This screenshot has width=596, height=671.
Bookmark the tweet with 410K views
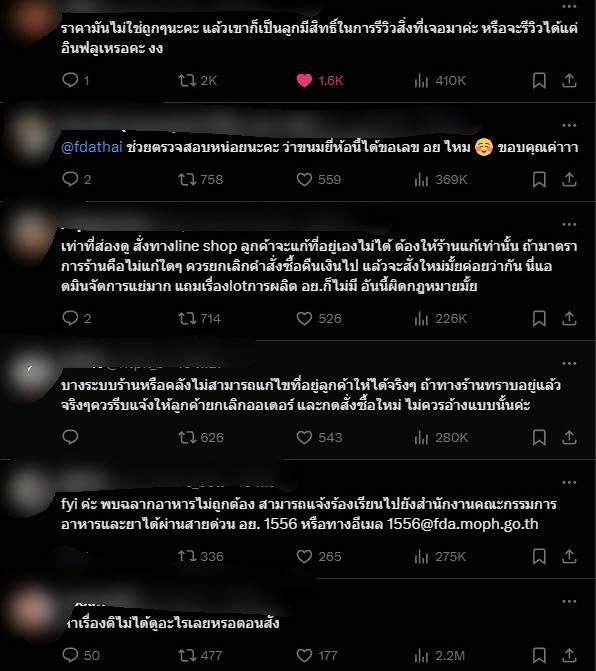[539, 80]
